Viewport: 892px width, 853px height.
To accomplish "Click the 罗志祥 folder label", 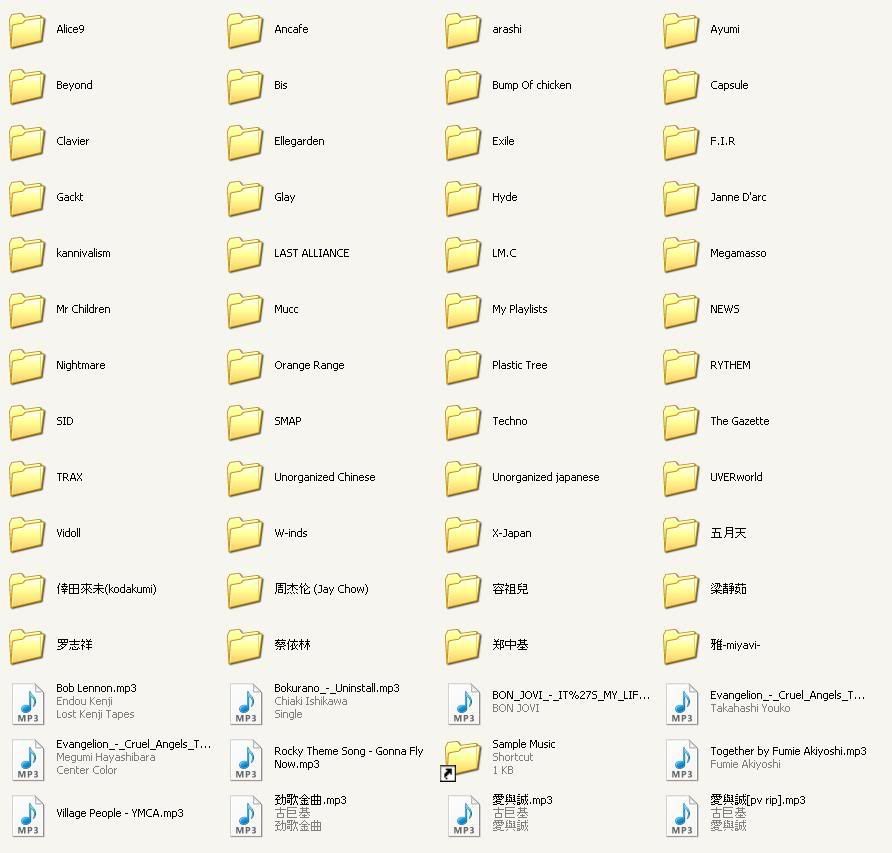I will tap(74, 645).
